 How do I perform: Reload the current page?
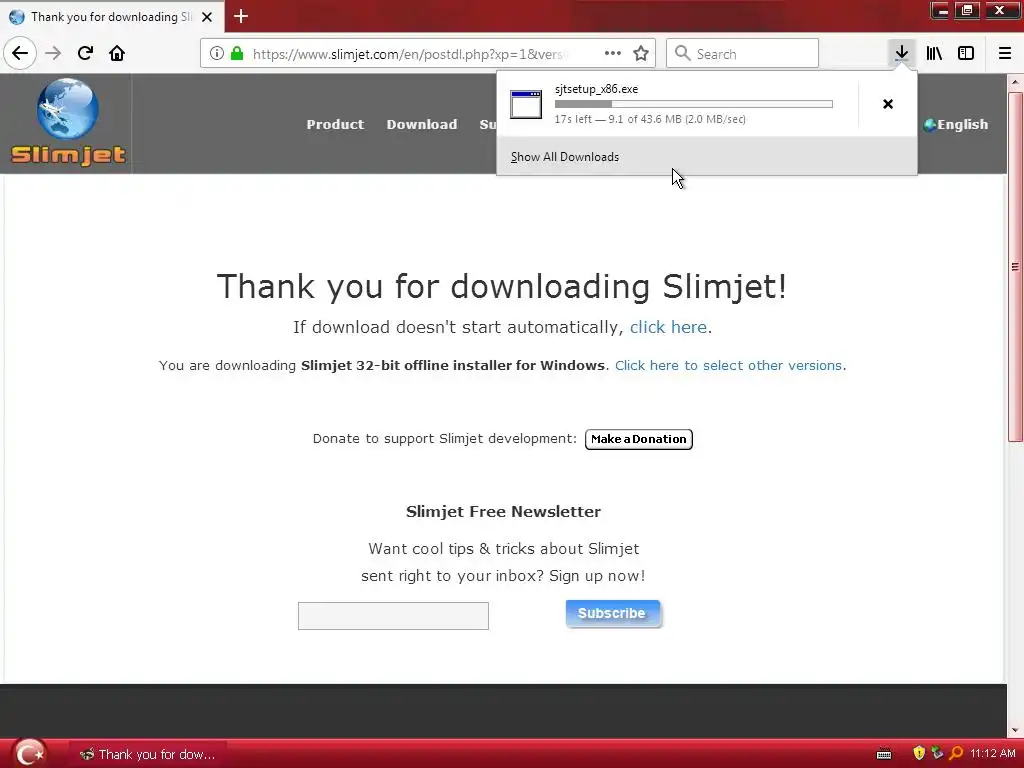pyautogui.click(x=85, y=53)
